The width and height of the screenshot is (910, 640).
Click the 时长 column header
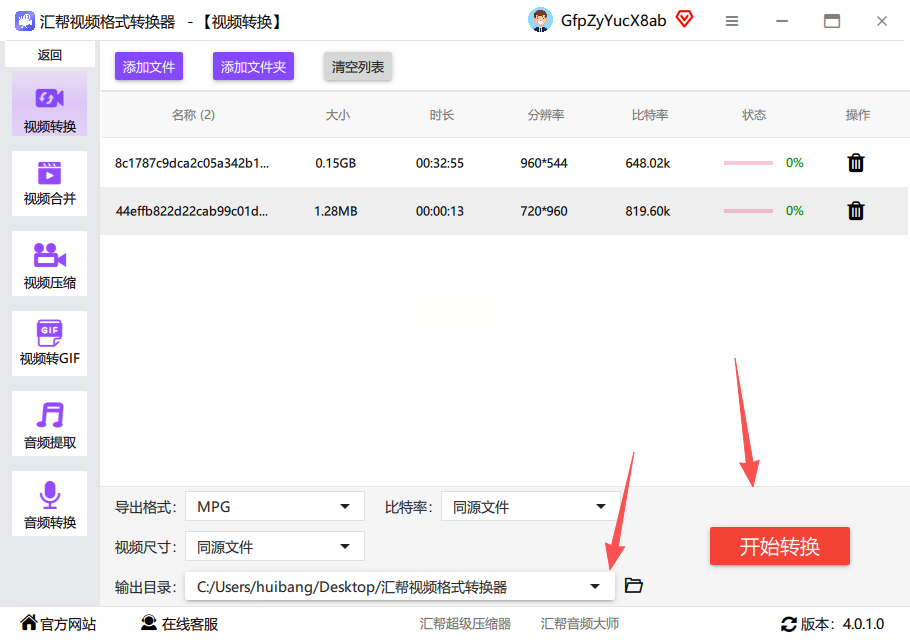(442, 115)
